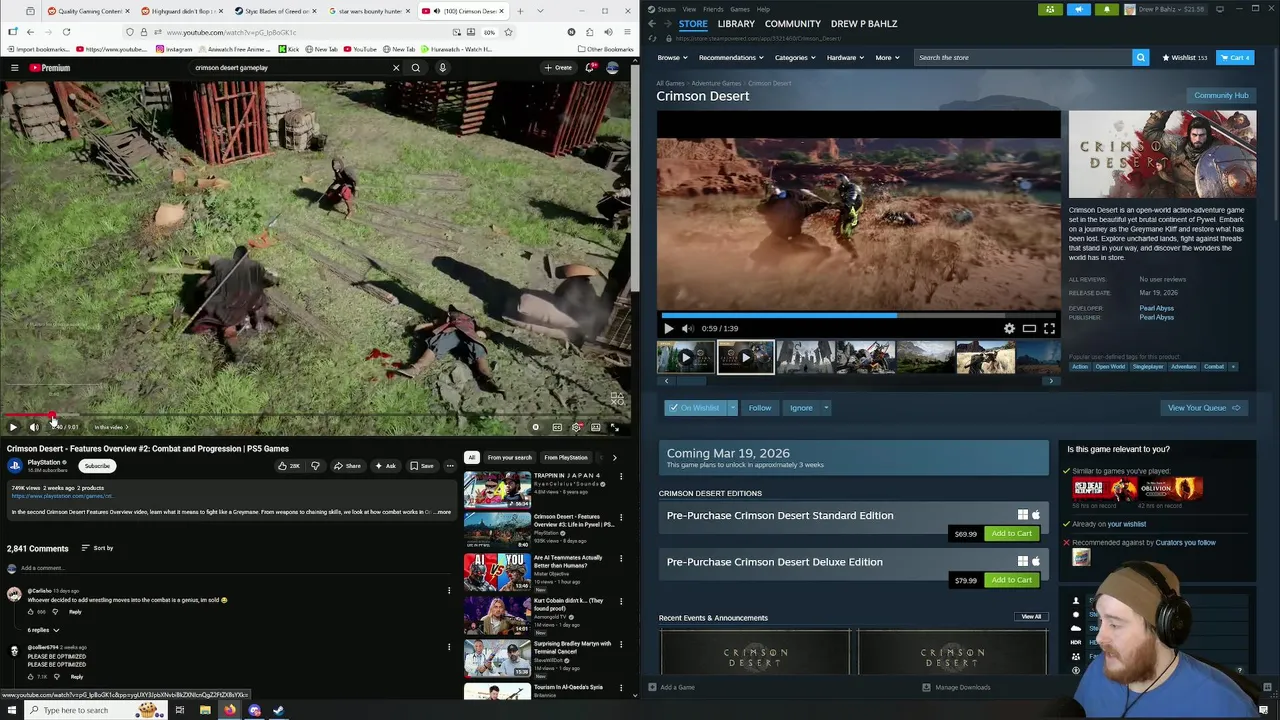1280x720 pixels.
Task: Select 'From your search' chip
Action: pyautogui.click(x=510, y=458)
